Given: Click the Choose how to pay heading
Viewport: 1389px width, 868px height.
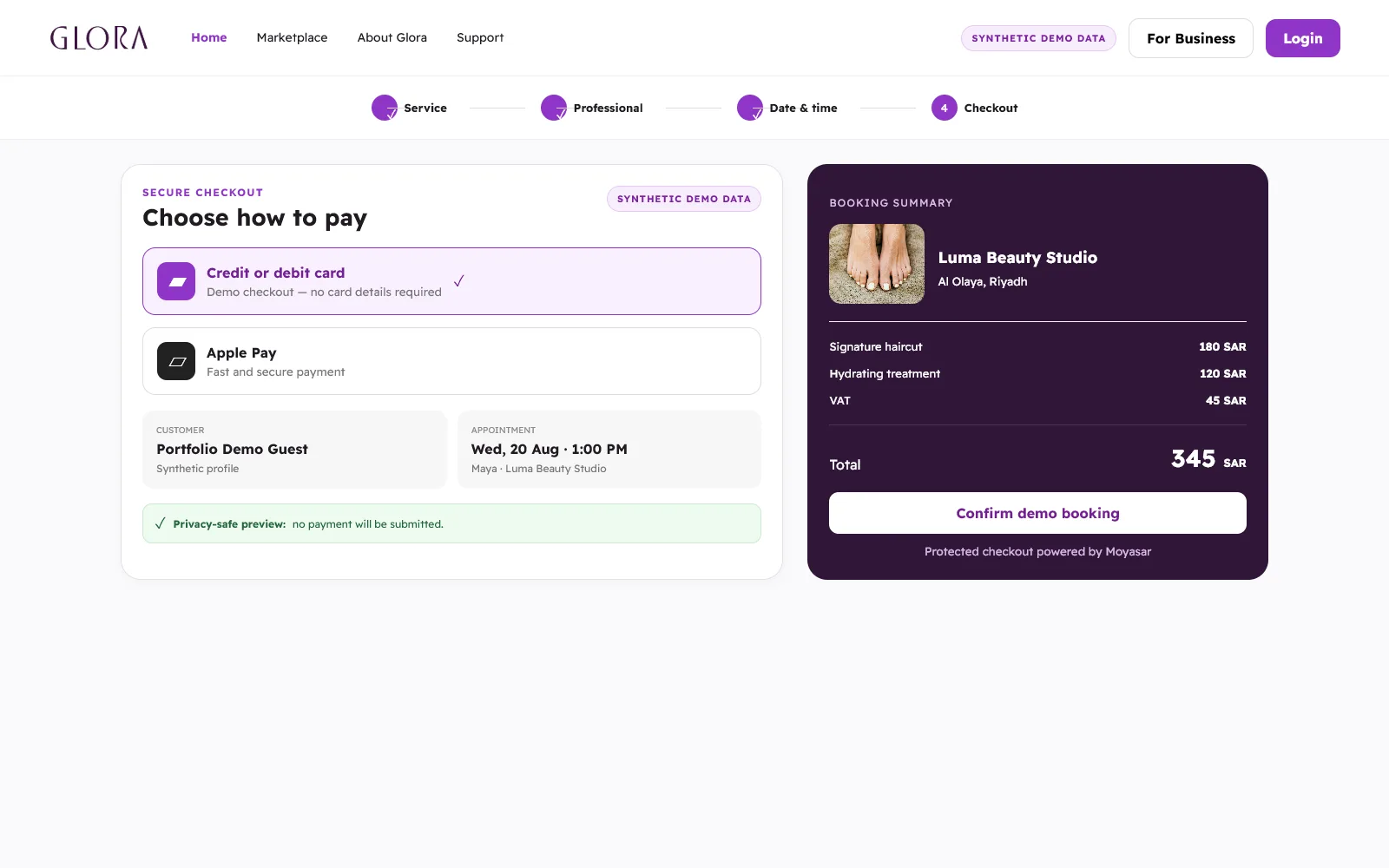Looking at the screenshot, I should point(255,218).
